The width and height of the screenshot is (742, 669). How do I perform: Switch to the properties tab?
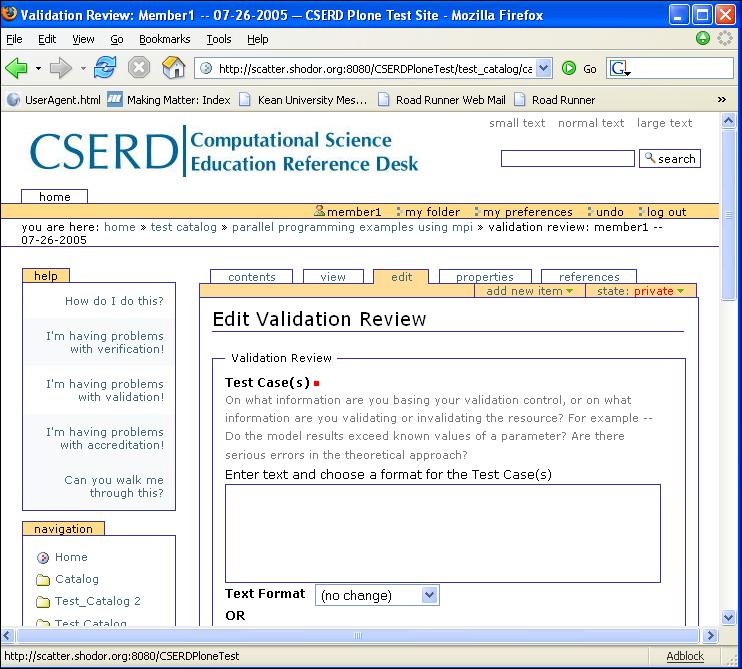484,277
